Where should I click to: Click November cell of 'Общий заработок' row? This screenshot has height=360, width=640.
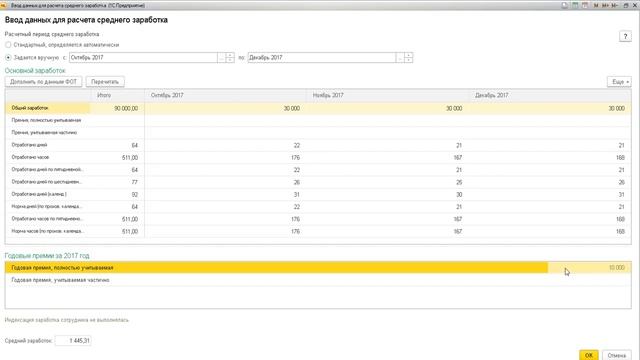(x=388, y=108)
